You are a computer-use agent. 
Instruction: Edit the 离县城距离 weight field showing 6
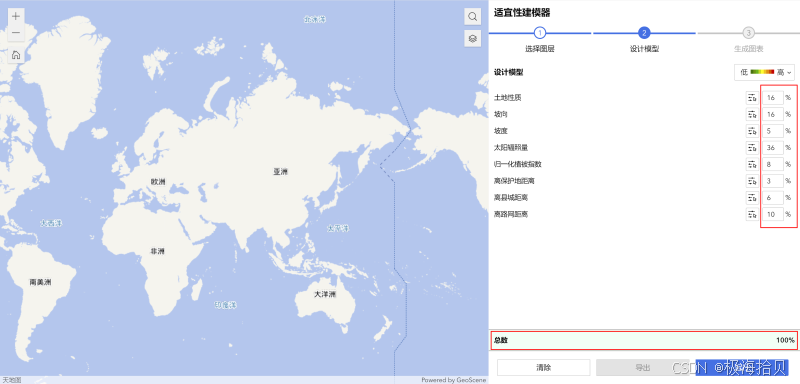[772, 198]
